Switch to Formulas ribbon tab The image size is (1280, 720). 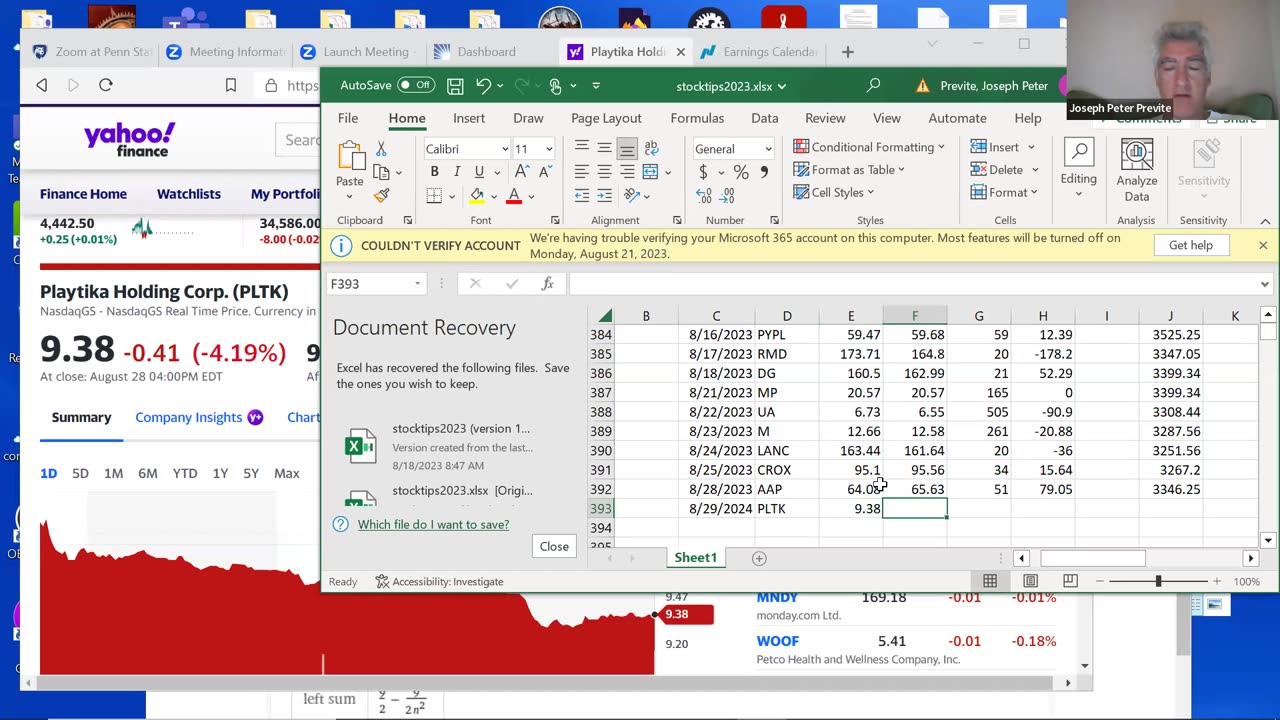697,118
